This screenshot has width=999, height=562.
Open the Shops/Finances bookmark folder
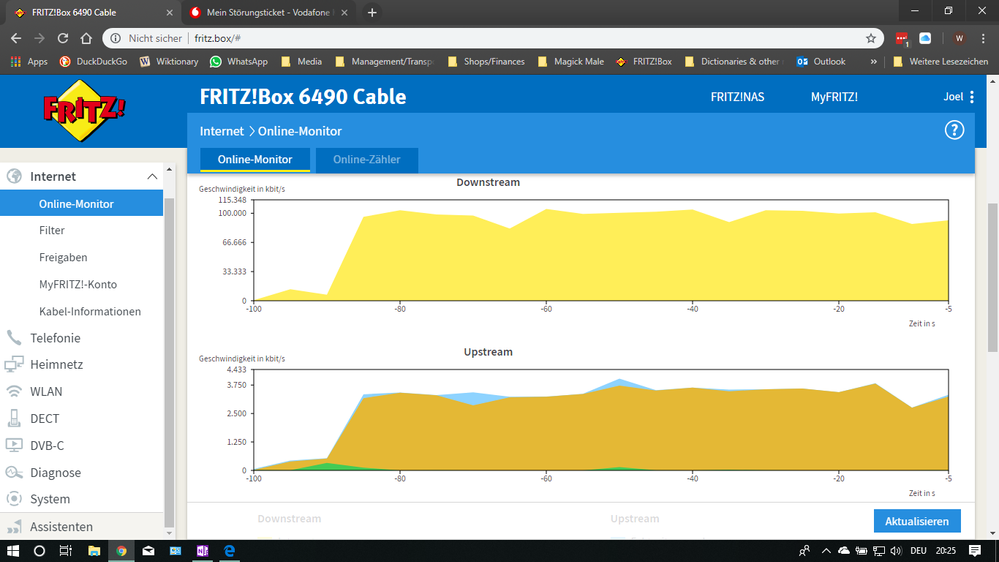click(487, 62)
